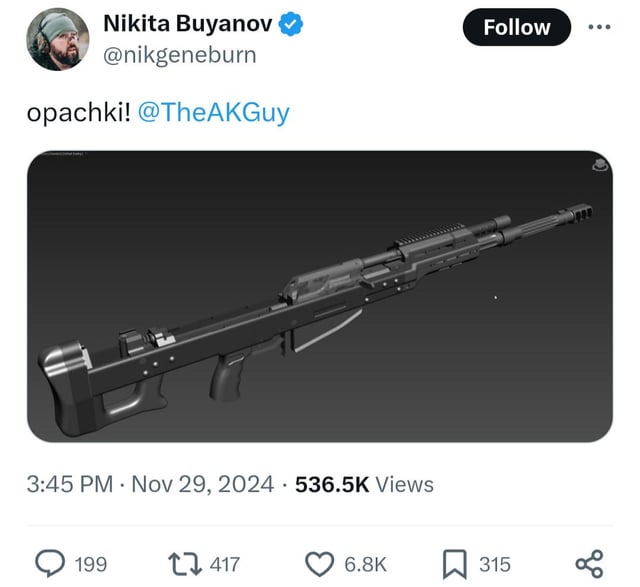
Task: Click the 417 reposts count
Action: pyautogui.click(x=224, y=565)
